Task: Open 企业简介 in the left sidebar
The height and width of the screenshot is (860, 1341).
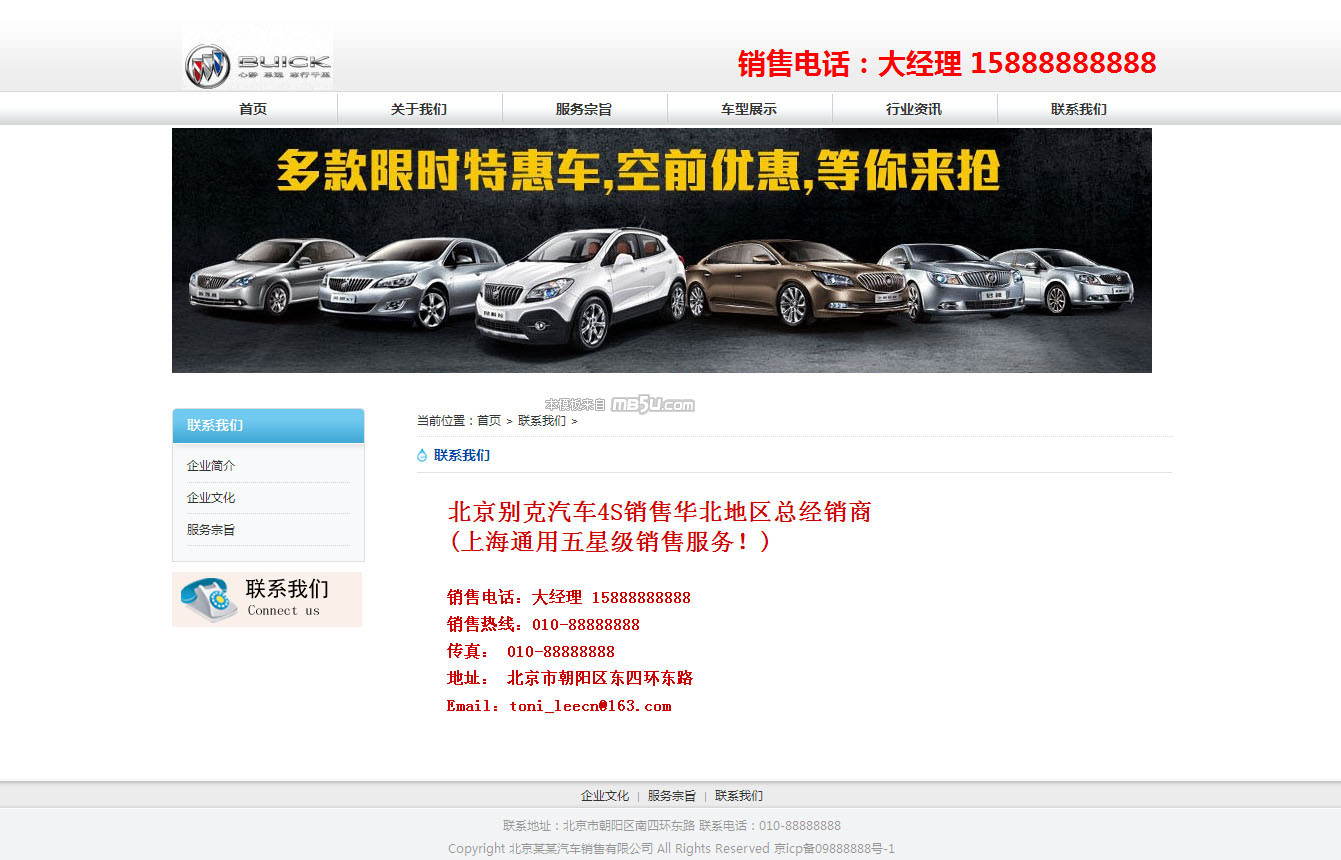Action: click(x=211, y=466)
